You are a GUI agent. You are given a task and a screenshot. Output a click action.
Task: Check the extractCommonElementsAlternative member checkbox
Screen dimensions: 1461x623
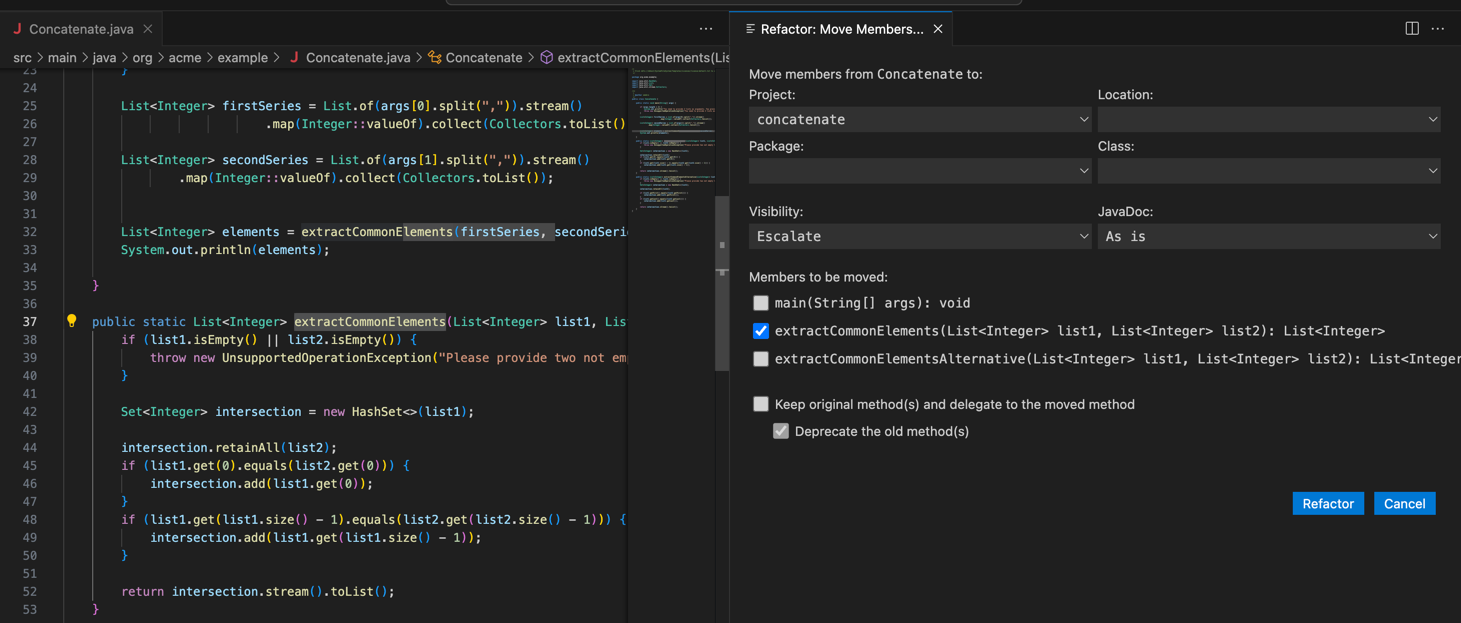coord(761,359)
